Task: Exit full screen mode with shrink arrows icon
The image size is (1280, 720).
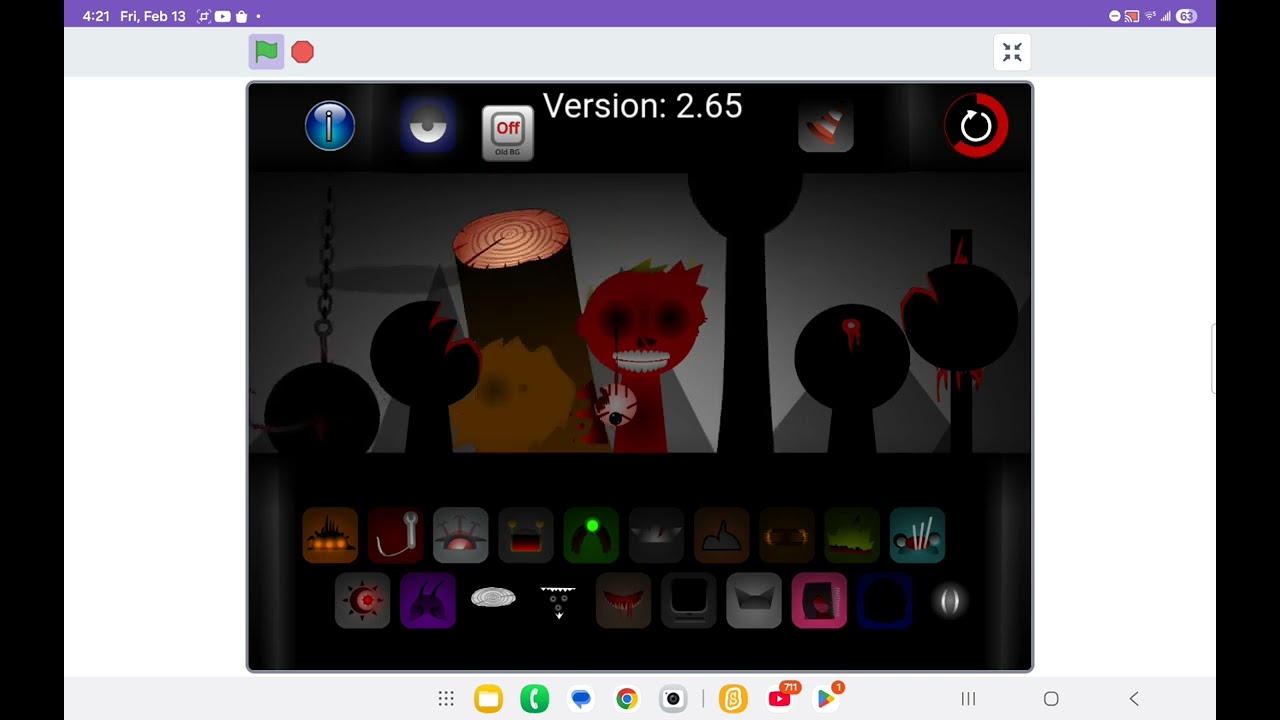Action: (x=1012, y=52)
